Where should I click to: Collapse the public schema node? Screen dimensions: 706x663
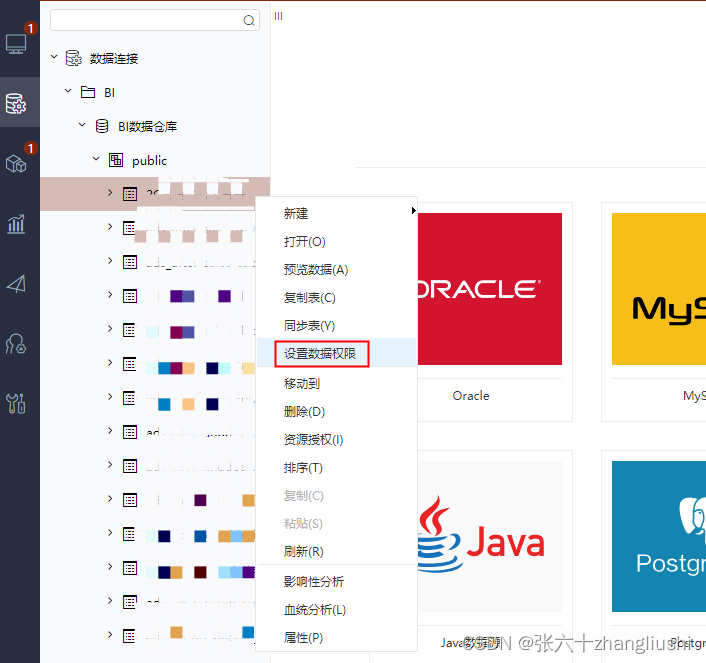pyautogui.click(x=96, y=159)
